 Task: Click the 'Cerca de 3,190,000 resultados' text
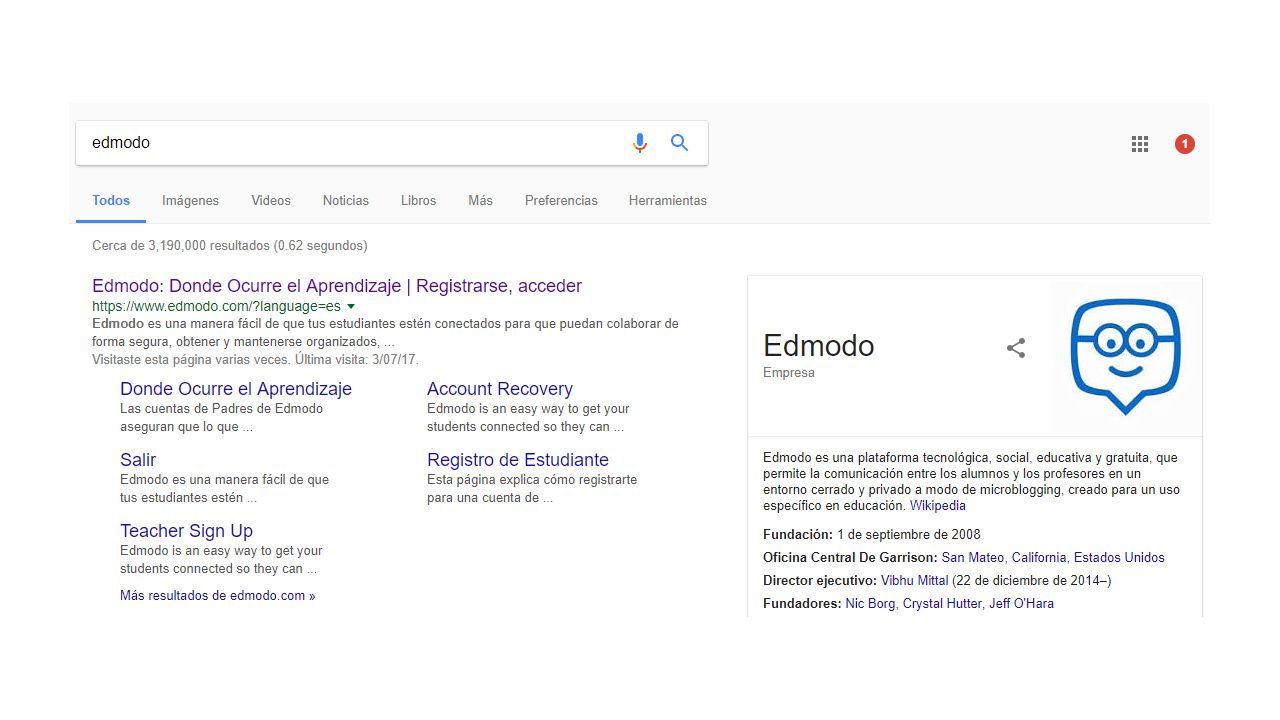230,245
